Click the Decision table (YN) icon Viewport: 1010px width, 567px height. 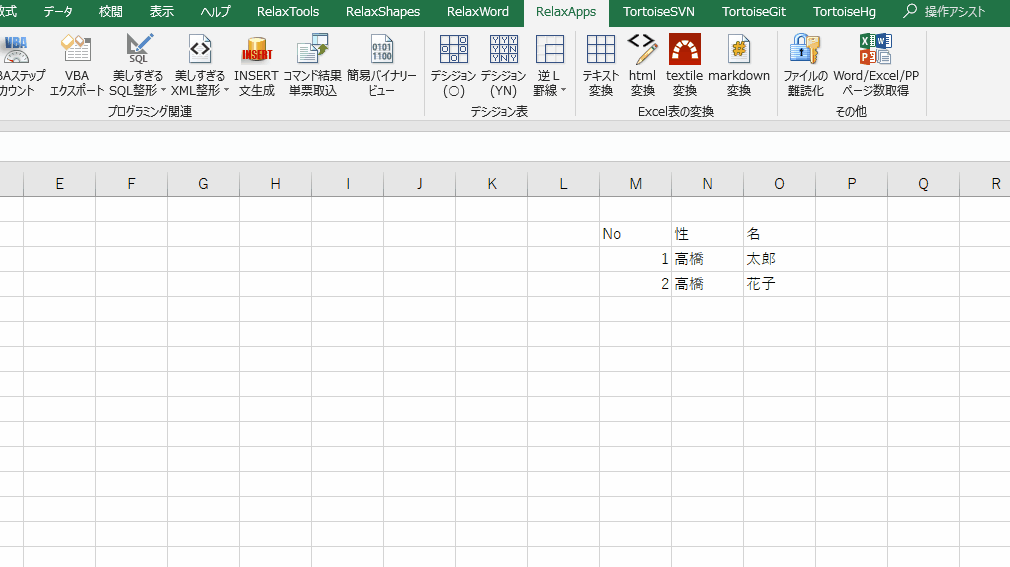[x=503, y=50]
